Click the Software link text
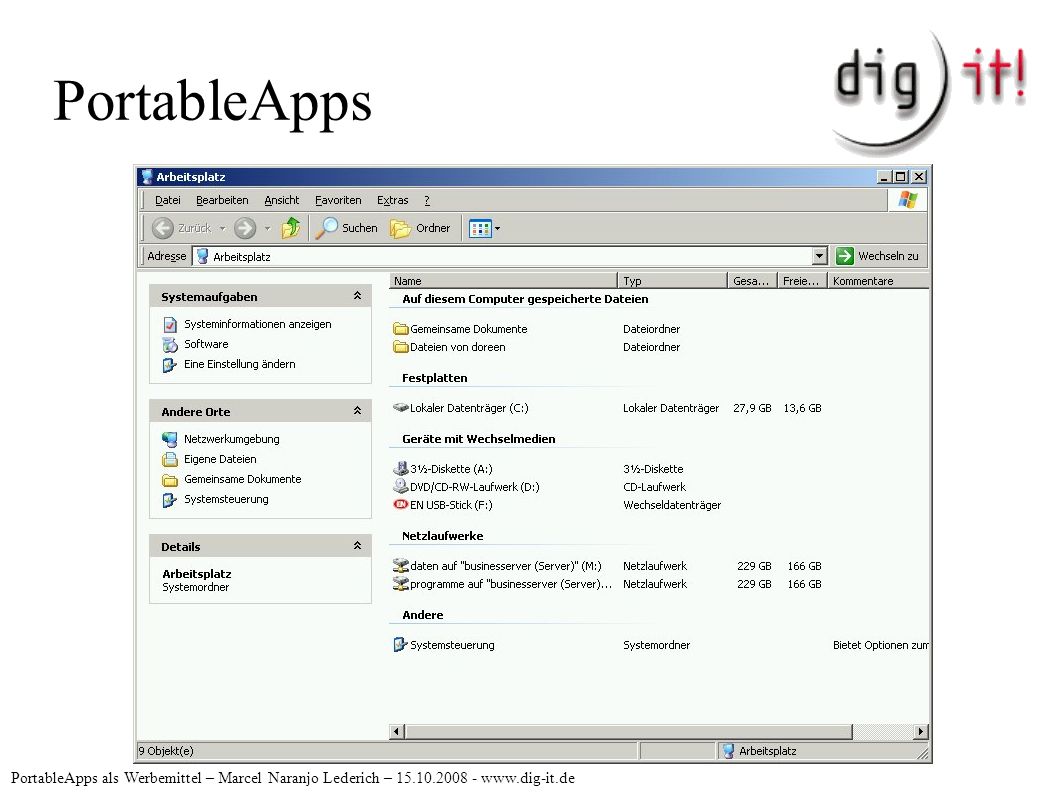 click(206, 344)
